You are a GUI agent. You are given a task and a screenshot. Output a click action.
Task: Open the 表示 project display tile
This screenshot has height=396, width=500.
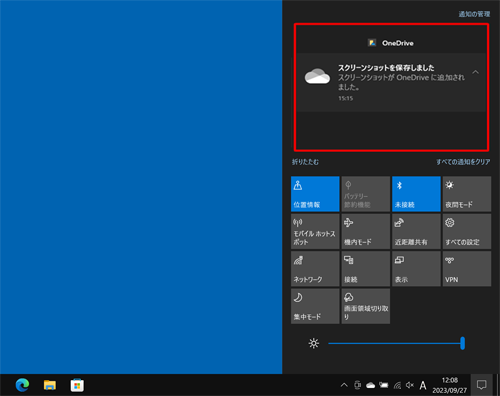pyautogui.click(x=416, y=269)
